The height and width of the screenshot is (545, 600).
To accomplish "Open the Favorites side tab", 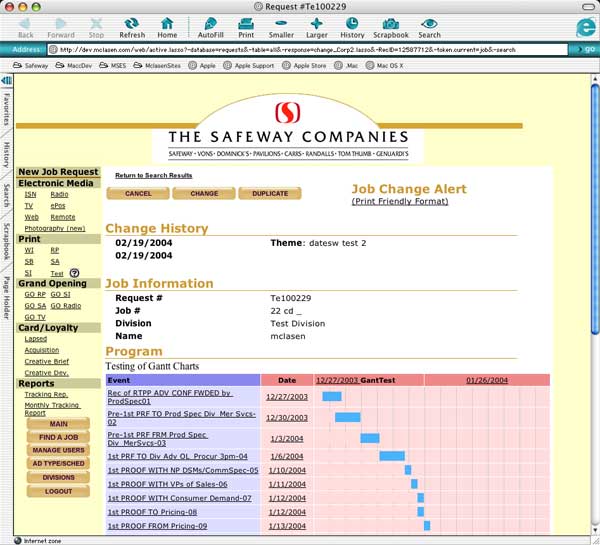I will [x=6, y=109].
